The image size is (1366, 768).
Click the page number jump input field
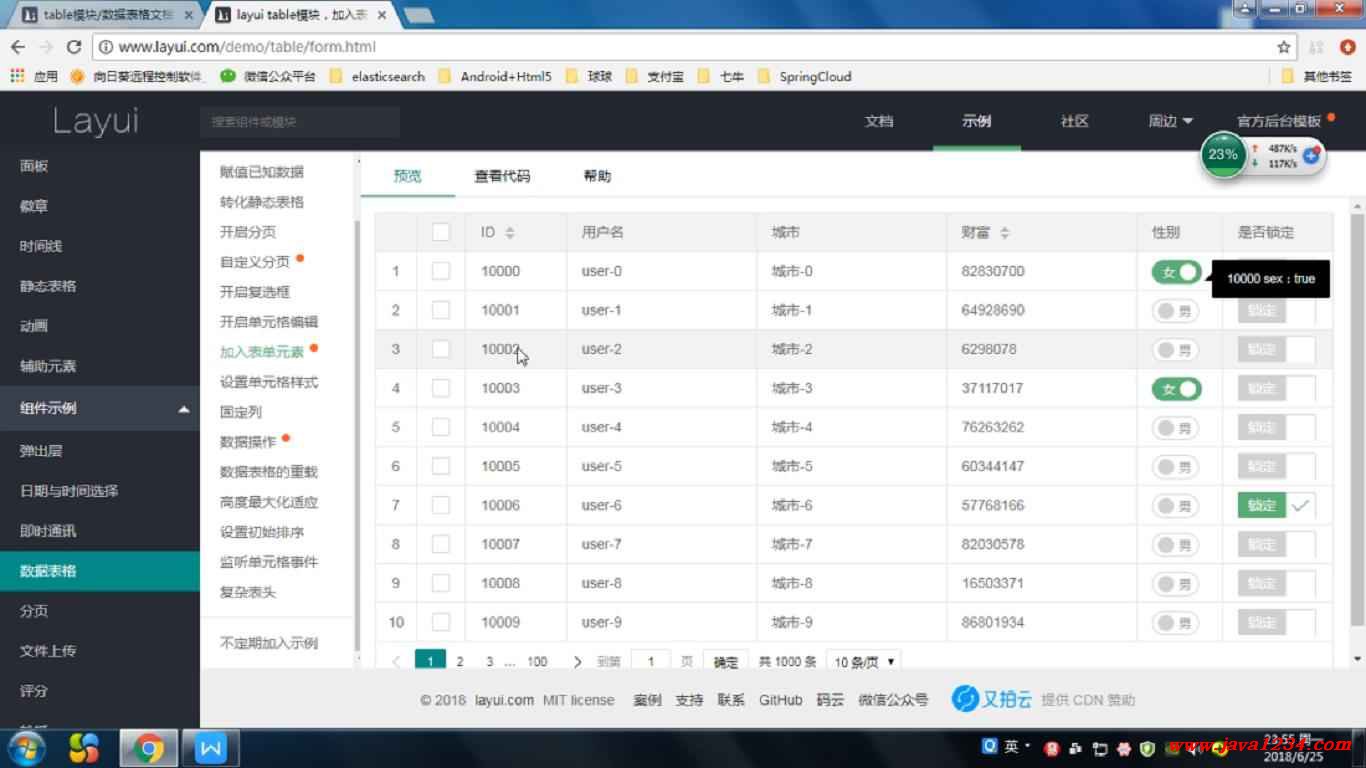[651, 662]
